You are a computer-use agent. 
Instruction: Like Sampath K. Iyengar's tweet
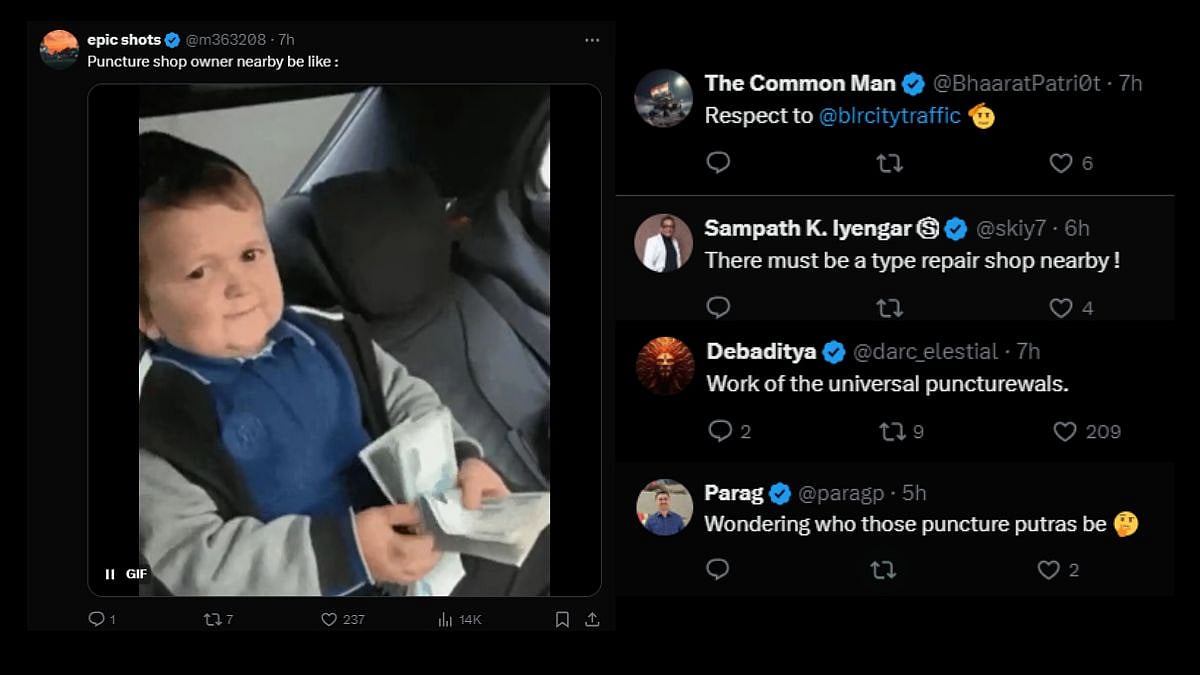[1061, 308]
